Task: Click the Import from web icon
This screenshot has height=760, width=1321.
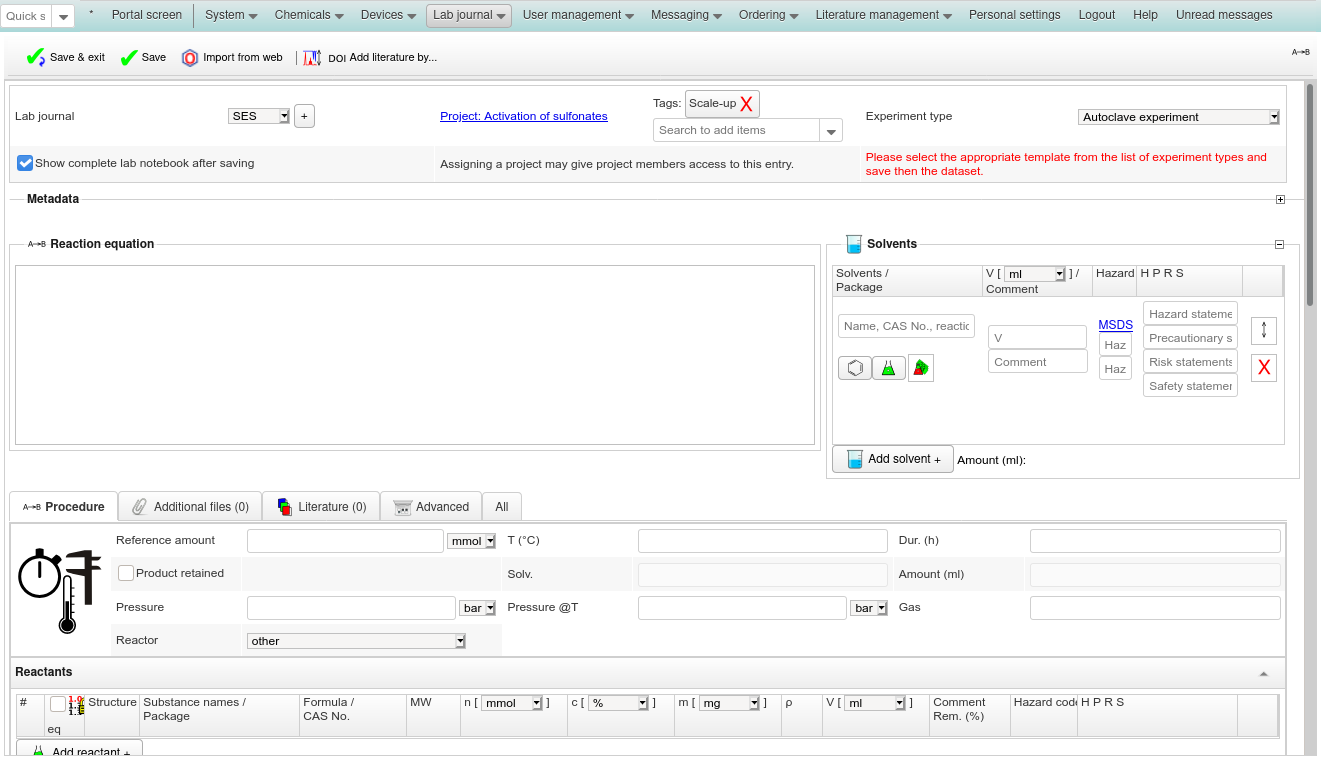Action: [190, 58]
